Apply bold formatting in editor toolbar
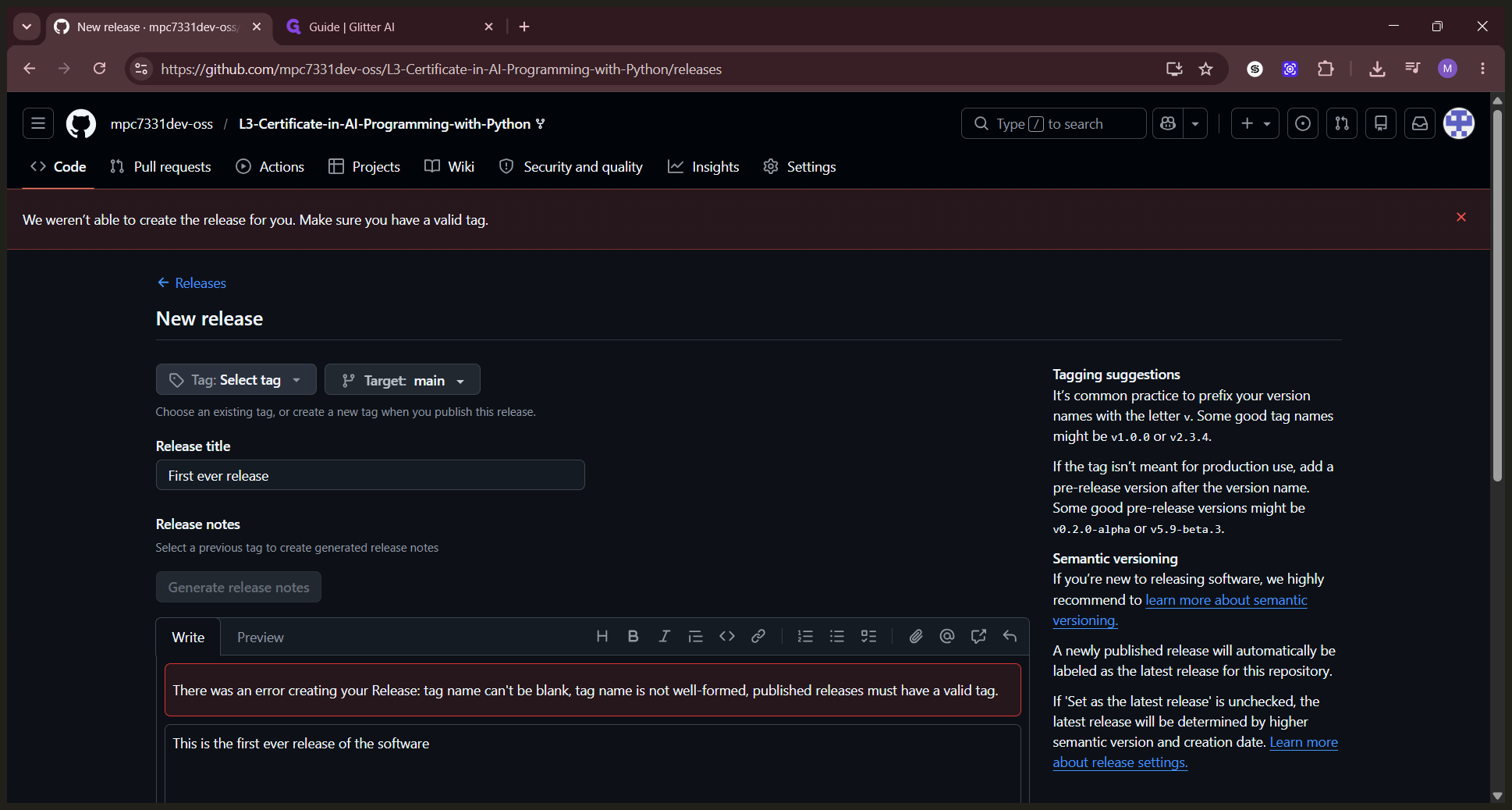The width and height of the screenshot is (1512, 810). [x=633, y=636]
